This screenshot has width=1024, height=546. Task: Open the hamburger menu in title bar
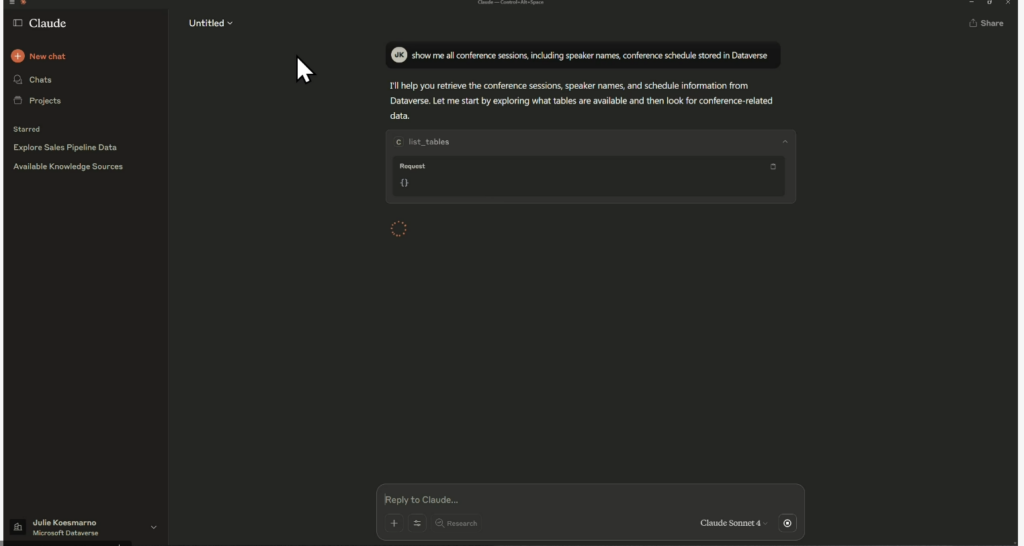(12, 3)
